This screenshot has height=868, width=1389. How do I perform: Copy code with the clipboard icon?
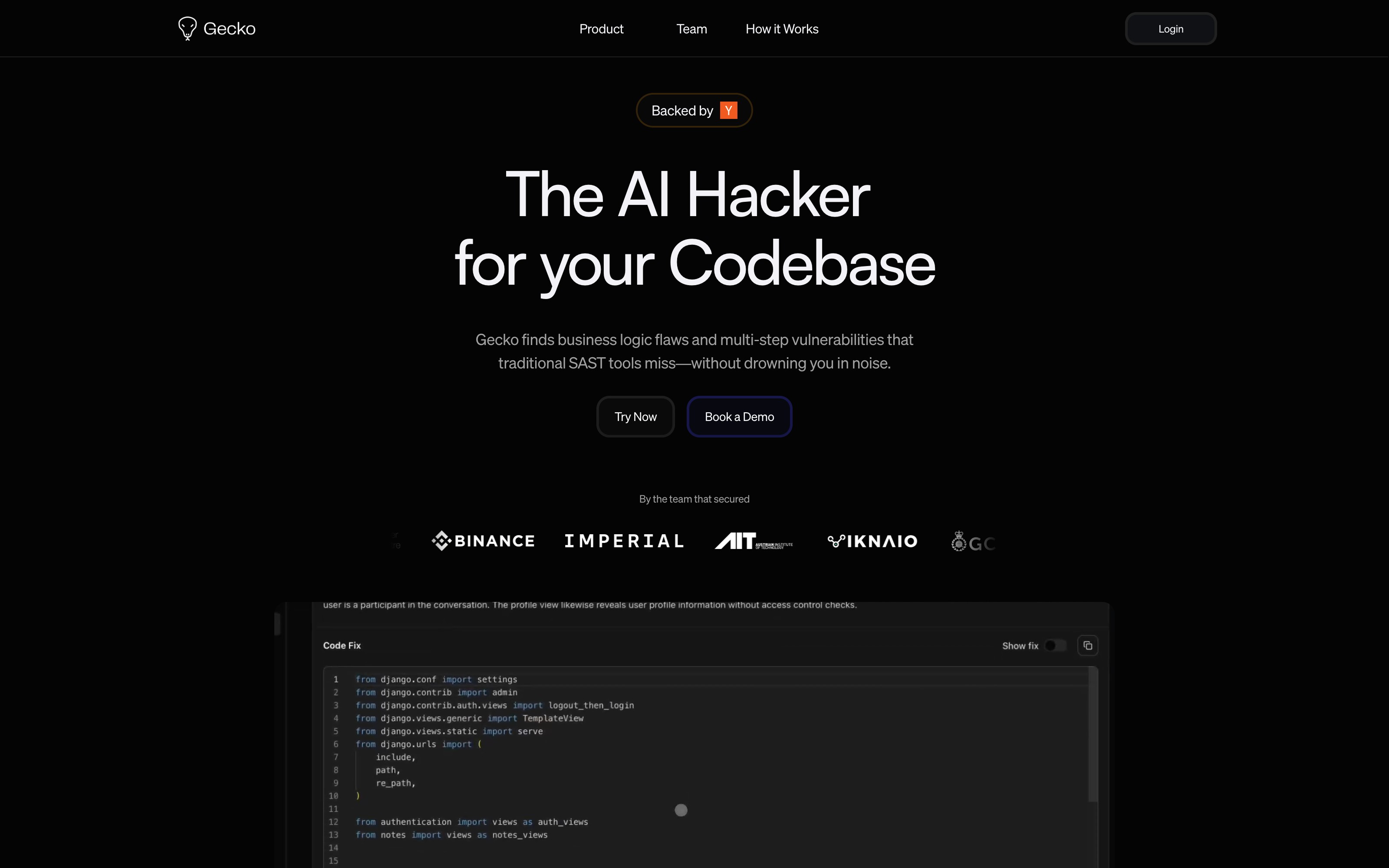click(x=1088, y=645)
